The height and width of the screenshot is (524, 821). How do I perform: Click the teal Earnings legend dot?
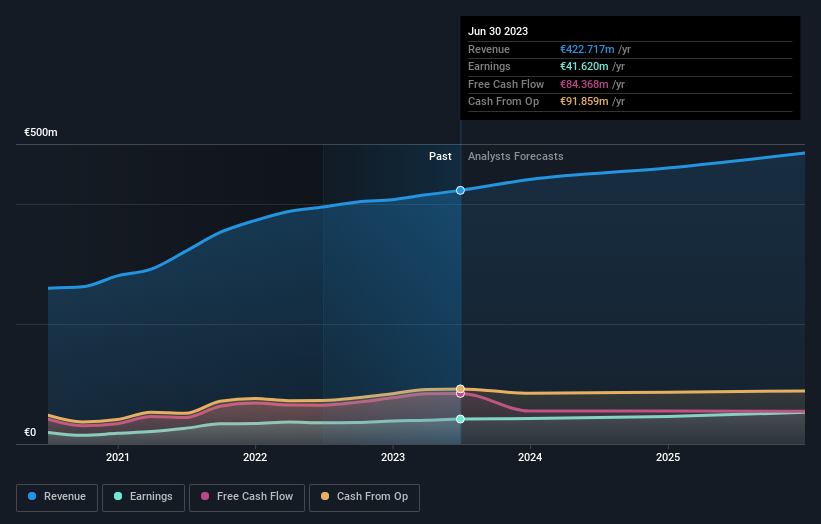[x=118, y=496]
